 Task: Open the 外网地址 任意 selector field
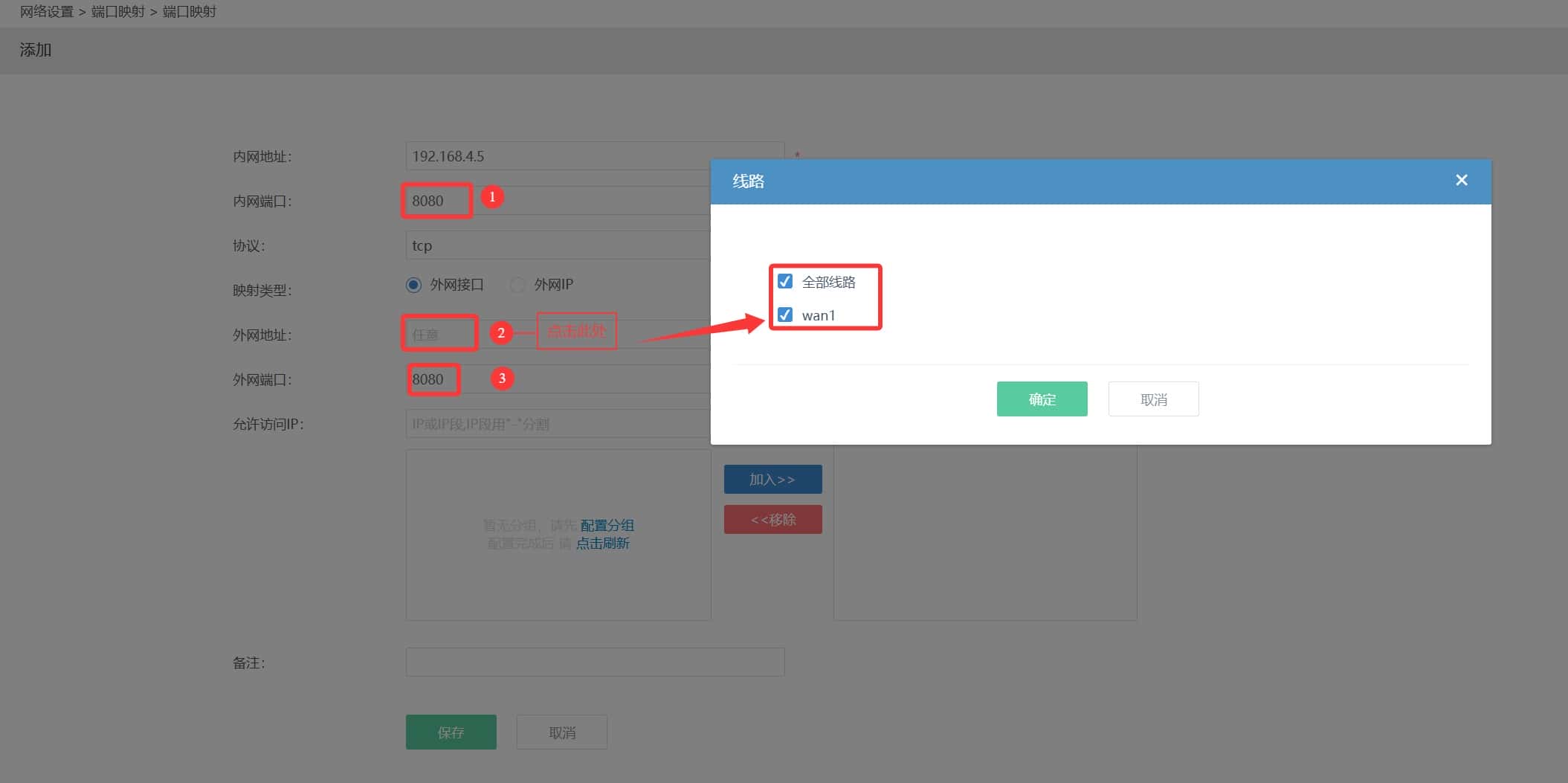click(x=558, y=335)
